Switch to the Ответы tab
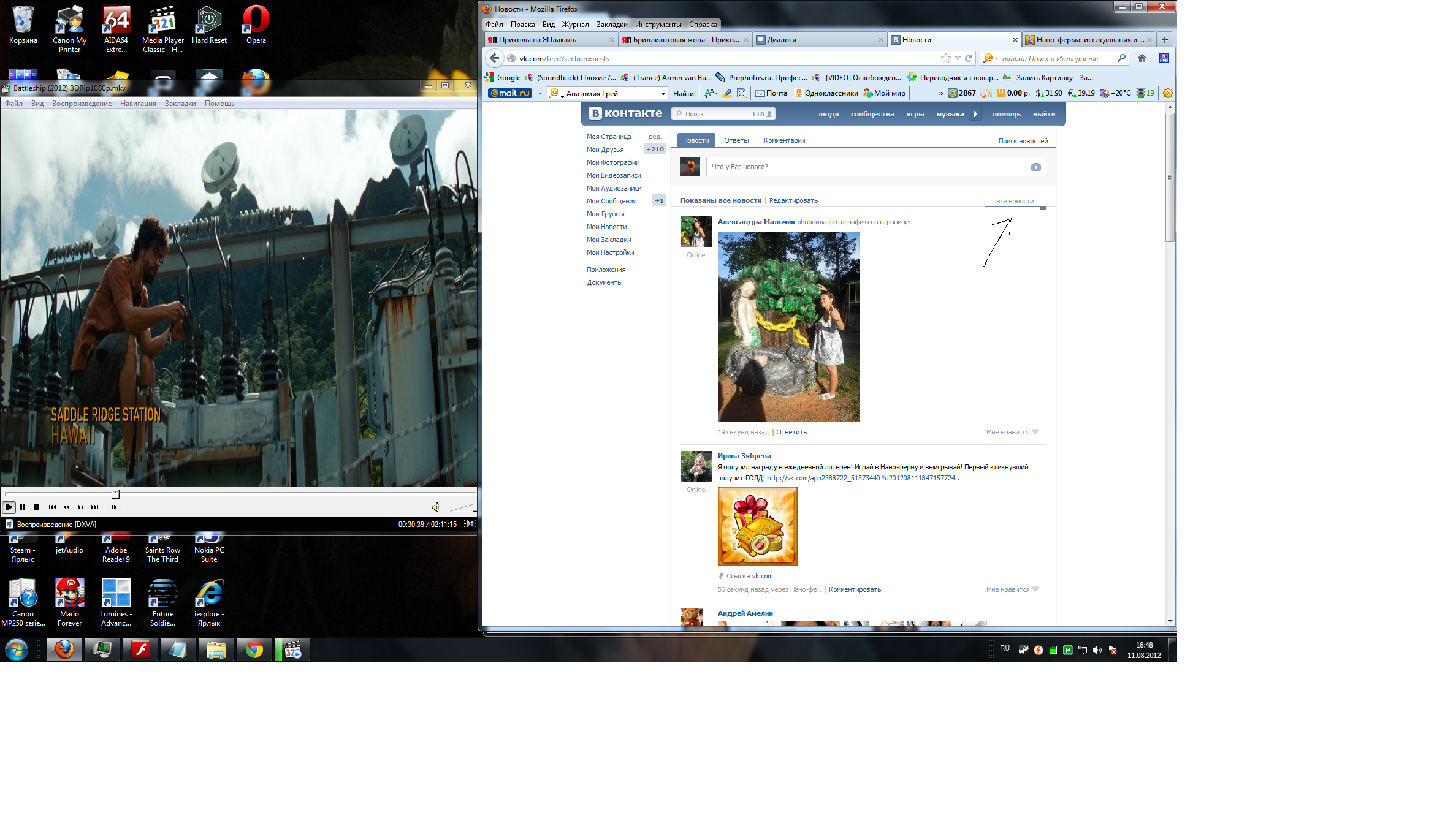 (x=736, y=140)
